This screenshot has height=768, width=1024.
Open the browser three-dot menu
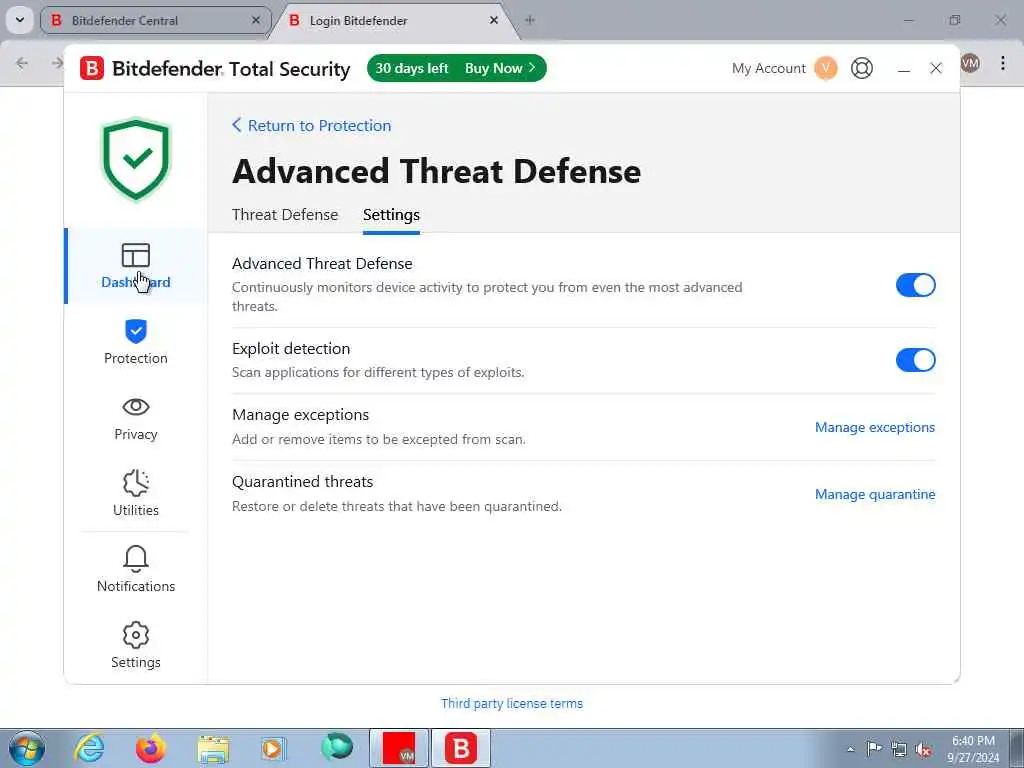tap(1002, 63)
